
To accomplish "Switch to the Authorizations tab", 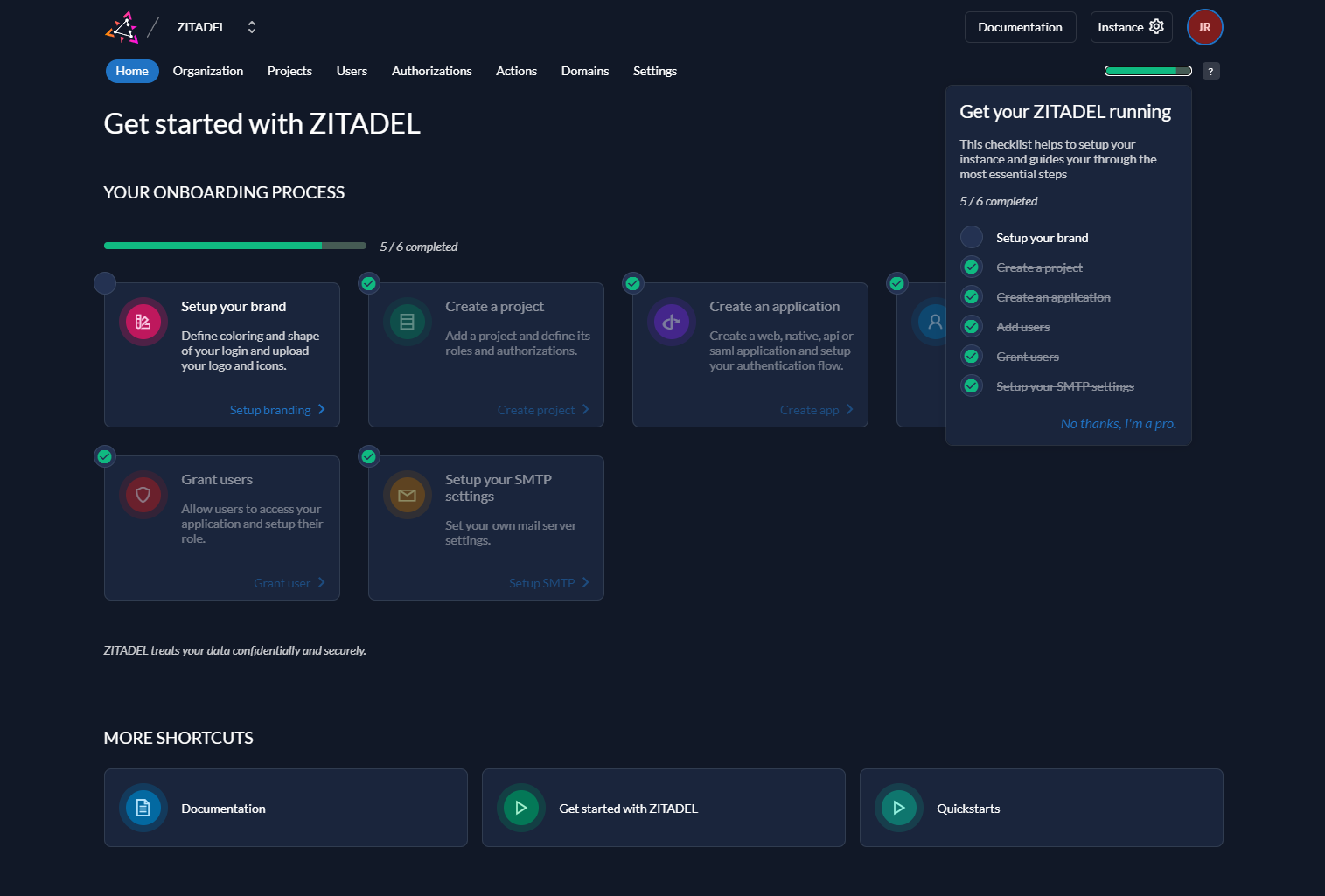I will [x=431, y=71].
